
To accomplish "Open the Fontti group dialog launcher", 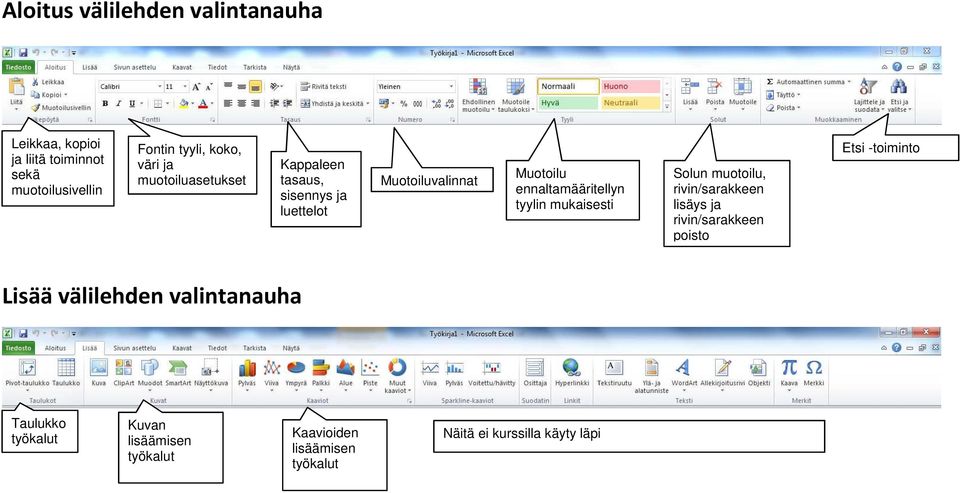I will tap(211, 121).
